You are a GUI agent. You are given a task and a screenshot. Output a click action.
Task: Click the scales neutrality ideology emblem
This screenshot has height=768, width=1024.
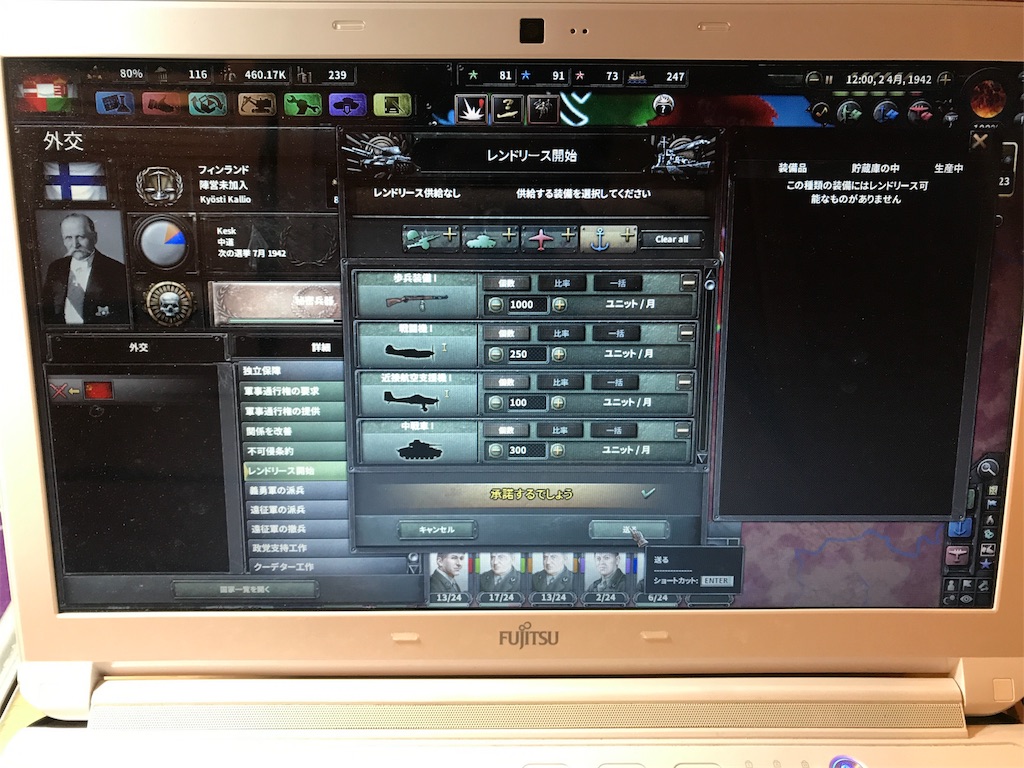coord(159,185)
